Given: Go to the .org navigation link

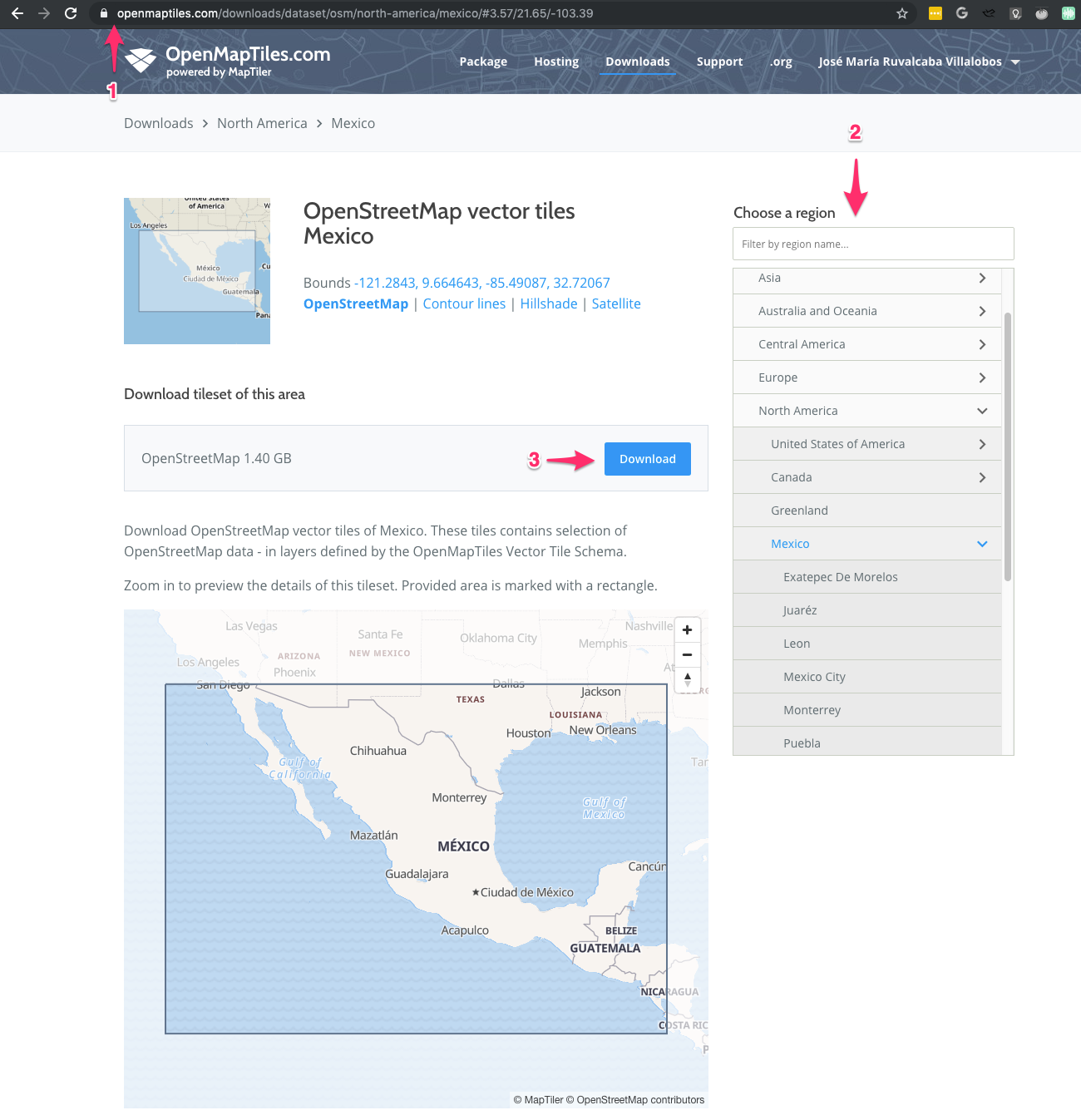Looking at the screenshot, I should click(781, 62).
